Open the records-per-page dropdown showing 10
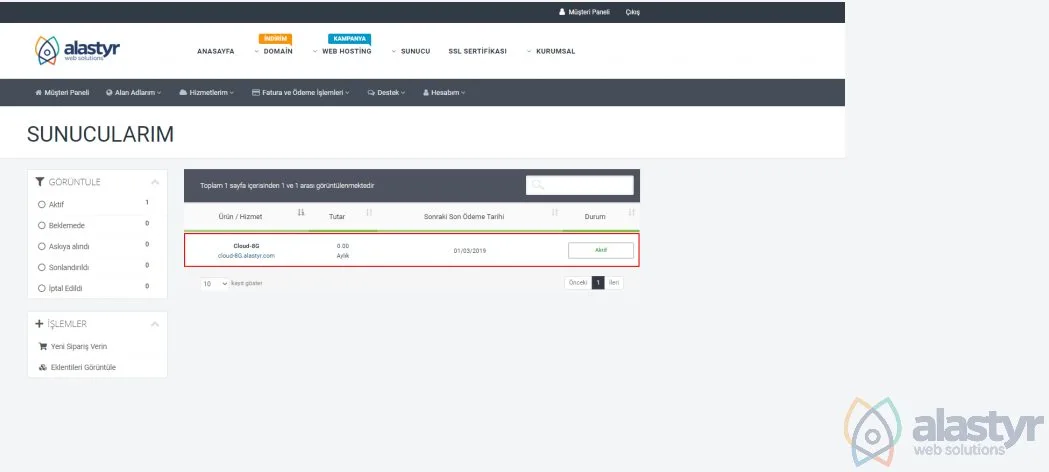This screenshot has width=1049, height=472. (215, 283)
